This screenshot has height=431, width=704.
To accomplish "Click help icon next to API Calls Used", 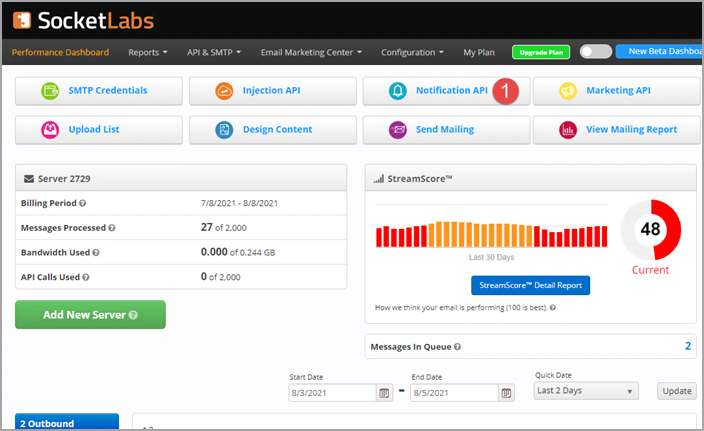I will (x=86, y=277).
